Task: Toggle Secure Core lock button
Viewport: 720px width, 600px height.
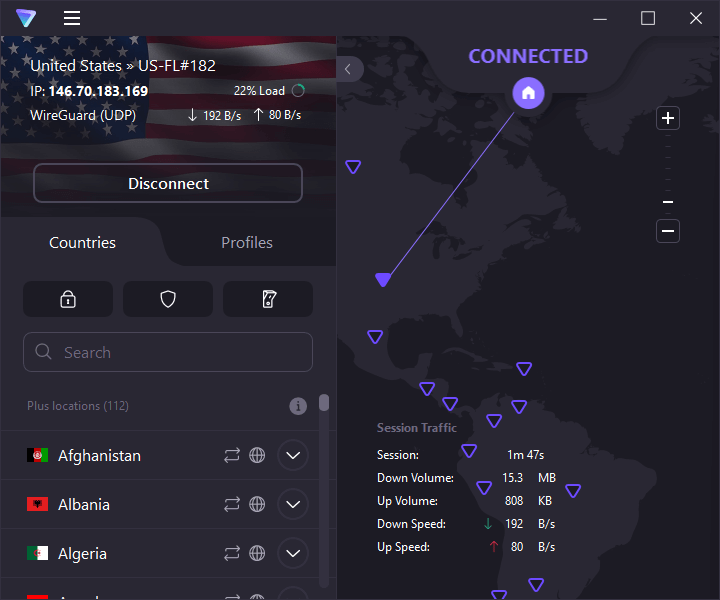Action: (68, 299)
